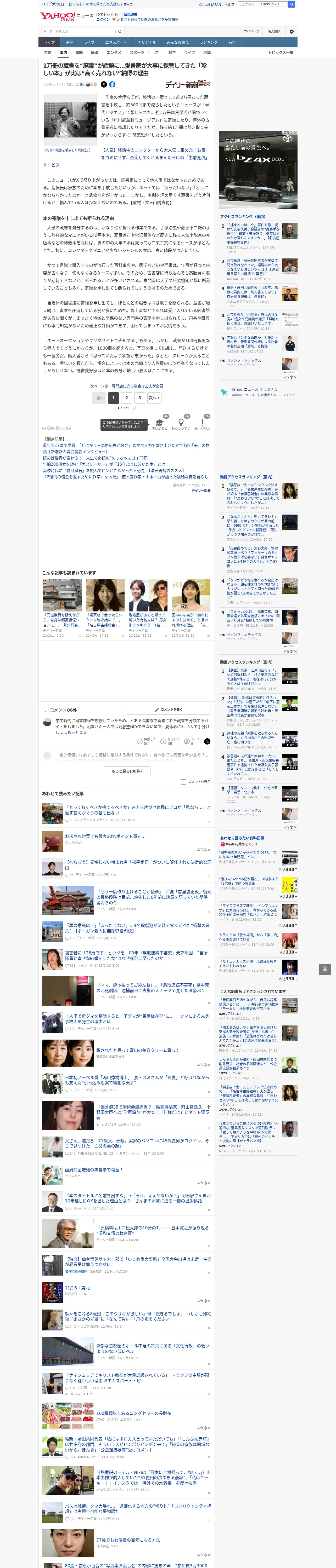Viewport: 336px width, 1568px height.
Task: Open the 有料 navigation tab
Action: pos(232,43)
